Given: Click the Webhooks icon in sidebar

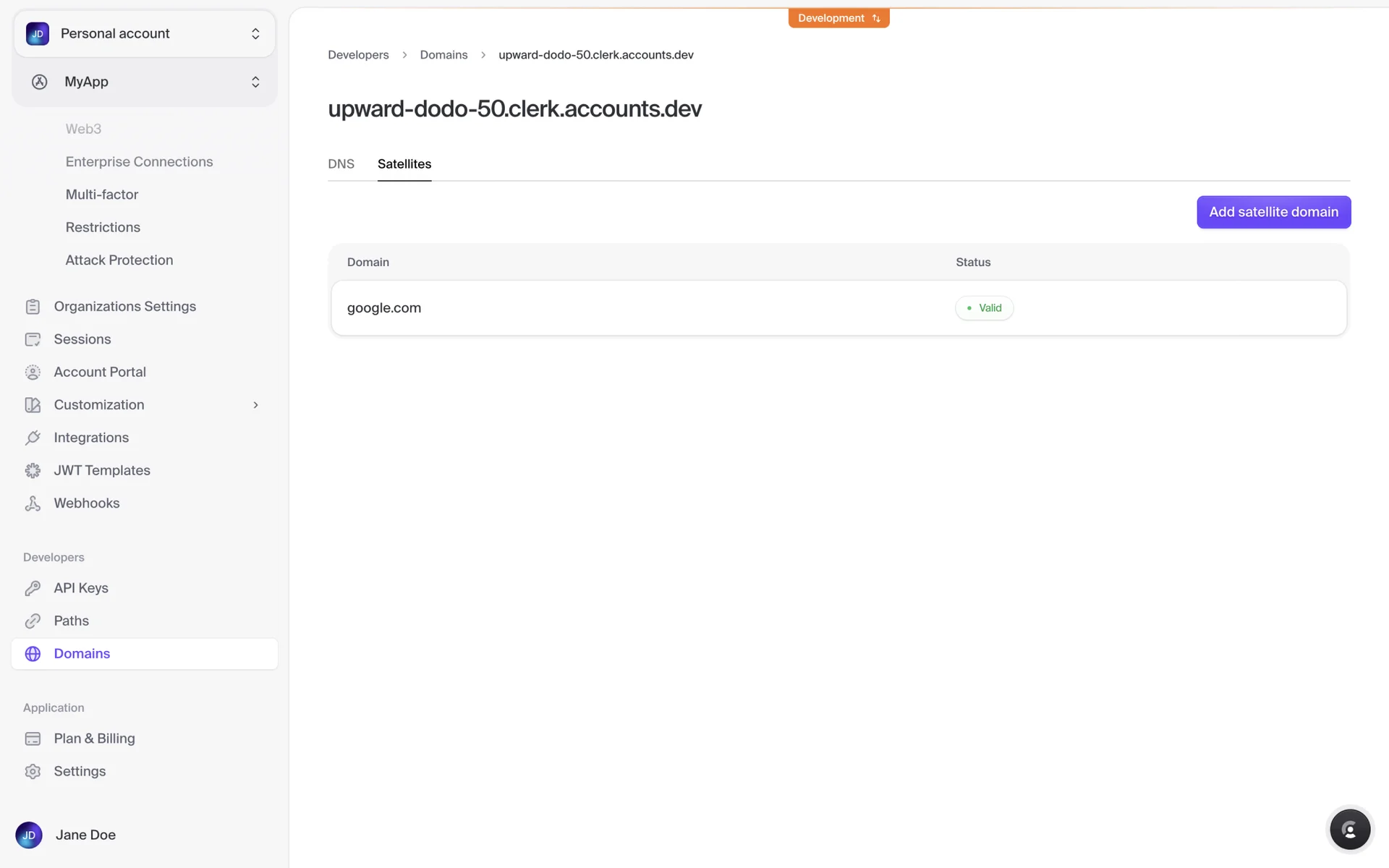Looking at the screenshot, I should point(33,503).
